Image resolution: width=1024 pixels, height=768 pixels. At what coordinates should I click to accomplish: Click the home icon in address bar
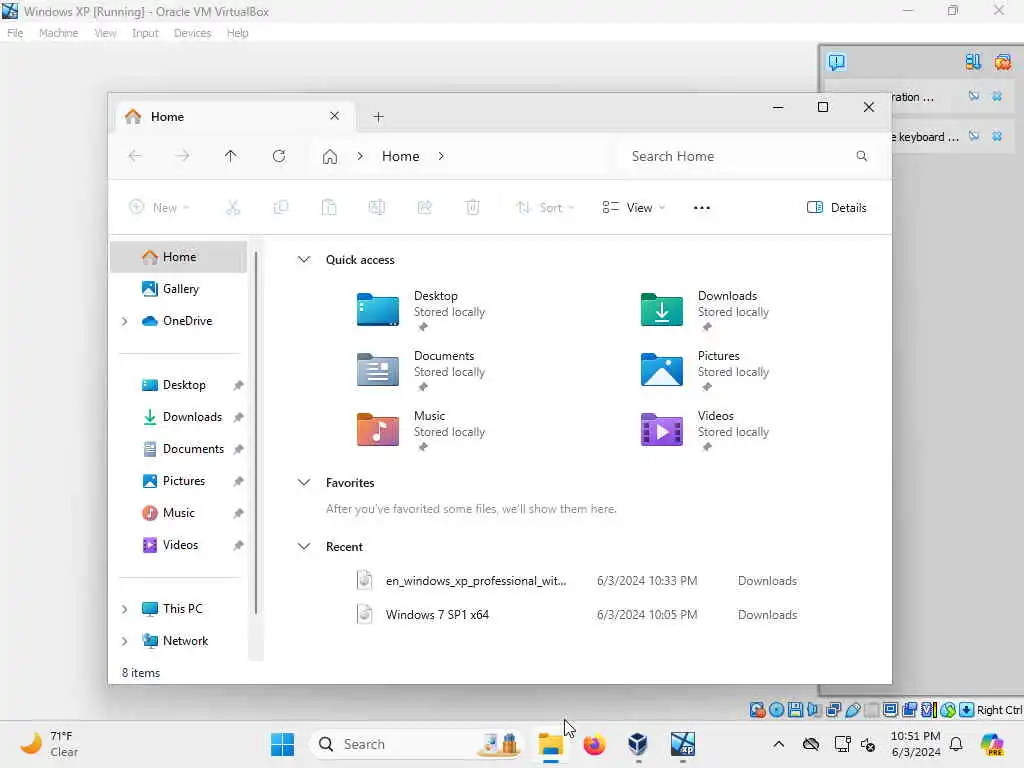coord(330,157)
